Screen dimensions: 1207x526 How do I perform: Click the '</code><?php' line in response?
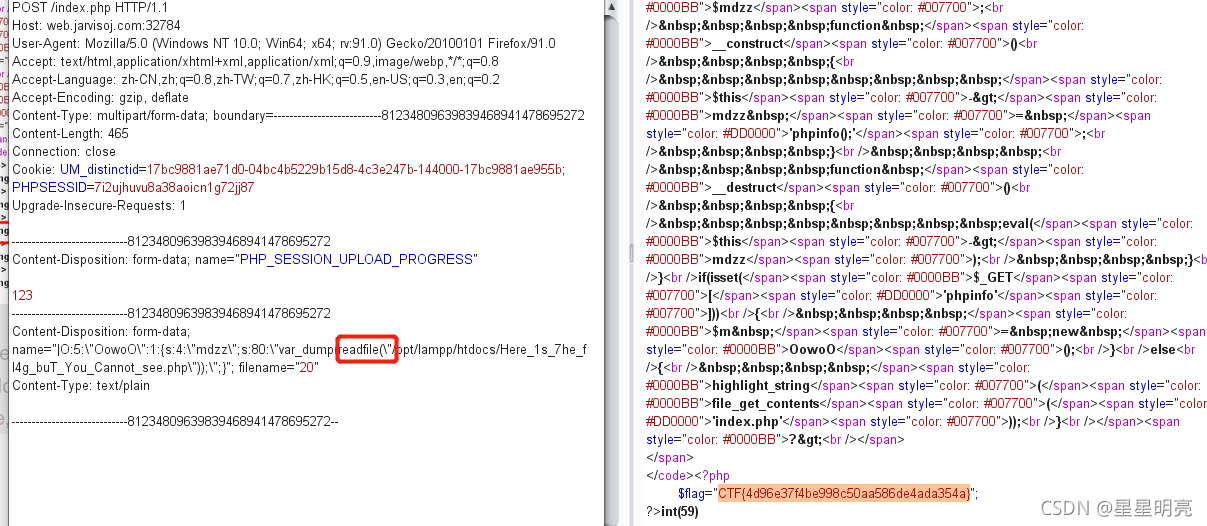(689, 476)
